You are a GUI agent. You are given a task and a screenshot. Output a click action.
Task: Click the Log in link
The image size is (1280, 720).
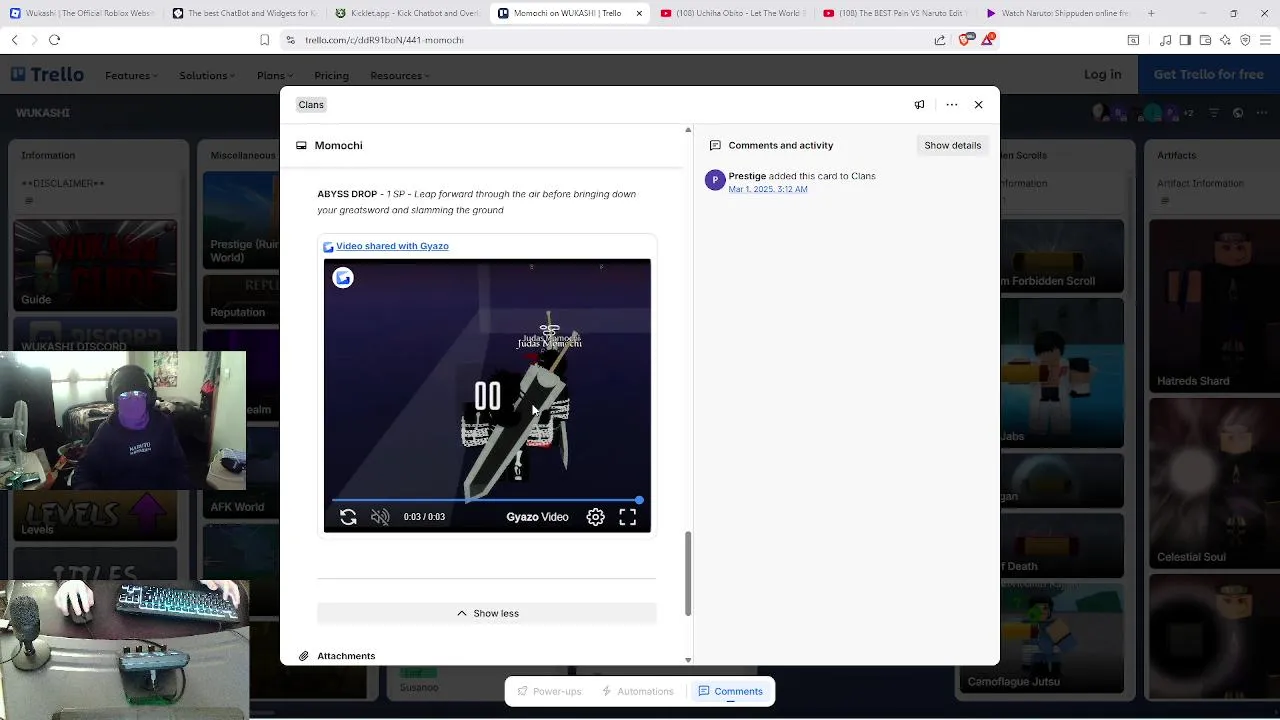click(1102, 74)
